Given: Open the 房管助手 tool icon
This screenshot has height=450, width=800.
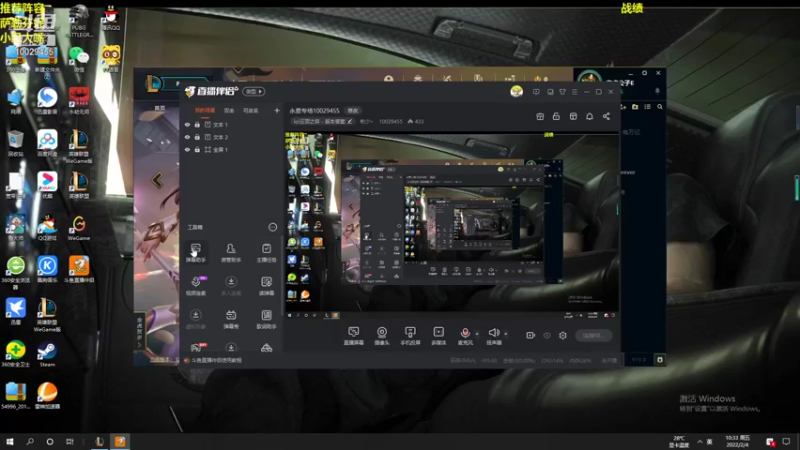Looking at the screenshot, I should point(231,253).
